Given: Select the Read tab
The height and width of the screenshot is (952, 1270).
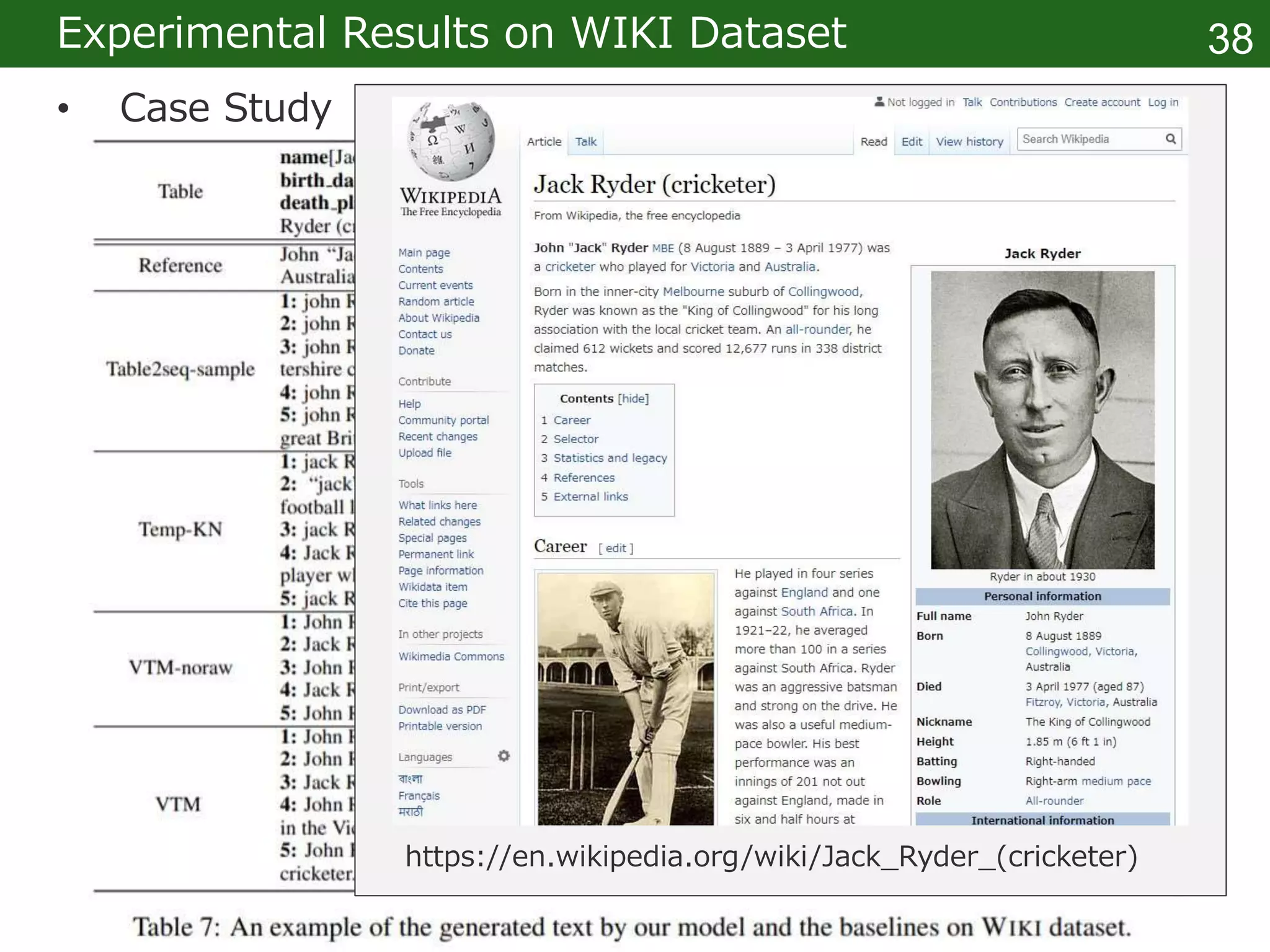Looking at the screenshot, I should (874, 142).
